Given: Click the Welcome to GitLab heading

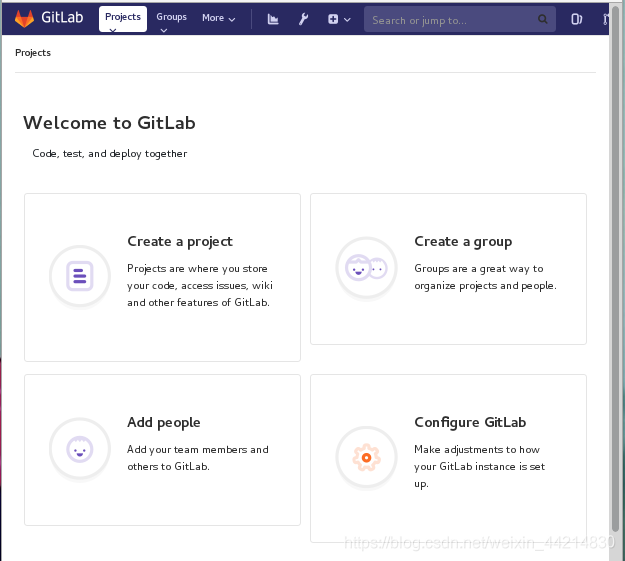Looking at the screenshot, I should point(110,123).
